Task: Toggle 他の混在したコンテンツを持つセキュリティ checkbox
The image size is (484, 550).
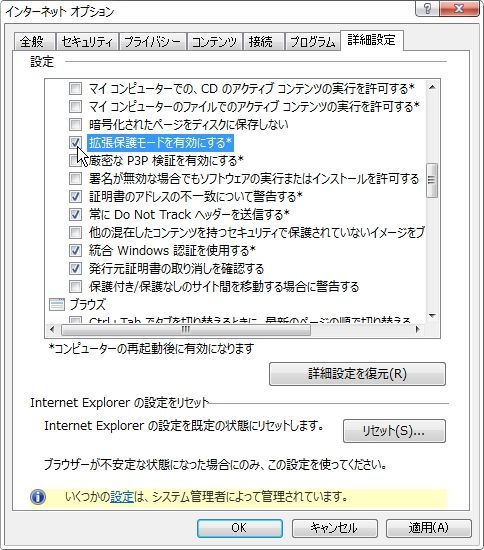Action: (75, 232)
